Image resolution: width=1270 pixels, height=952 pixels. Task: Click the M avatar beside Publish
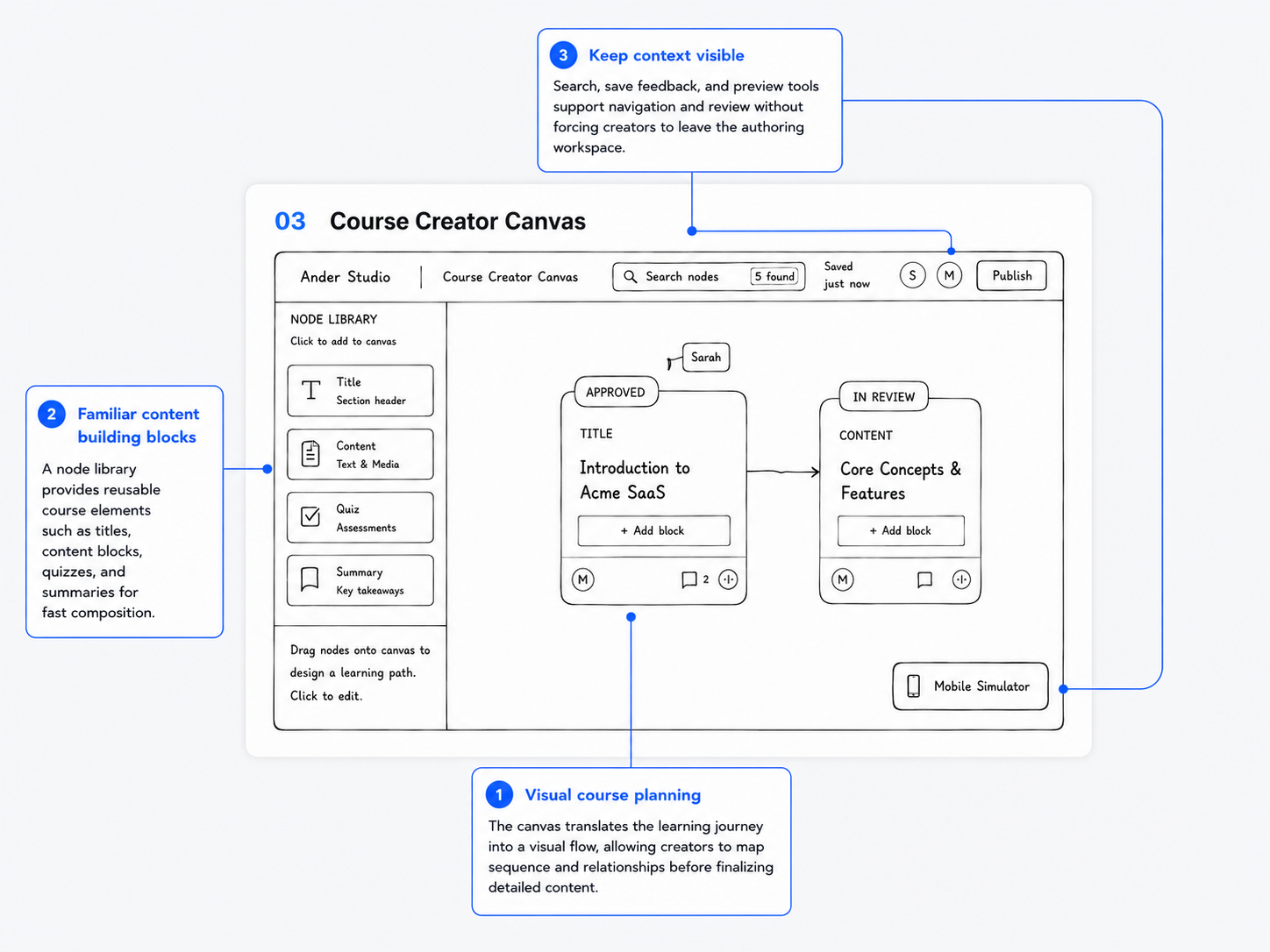pos(949,275)
